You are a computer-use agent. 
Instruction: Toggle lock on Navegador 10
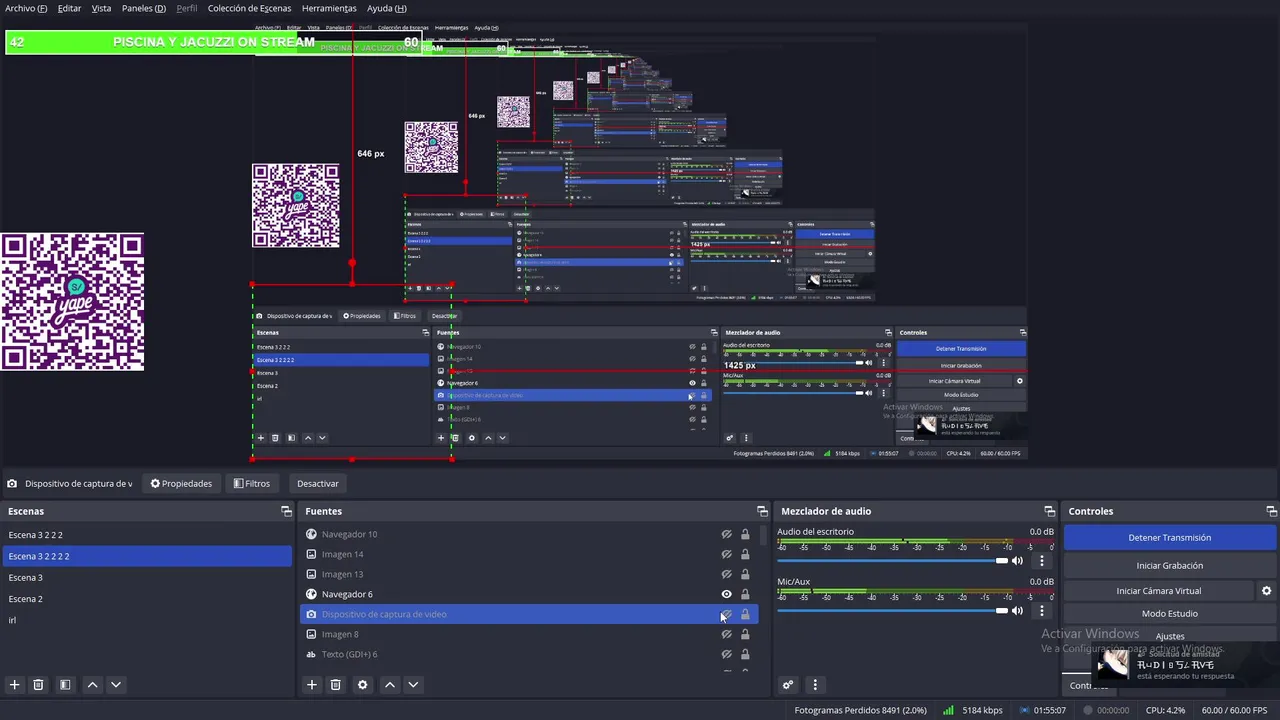pyautogui.click(x=745, y=534)
